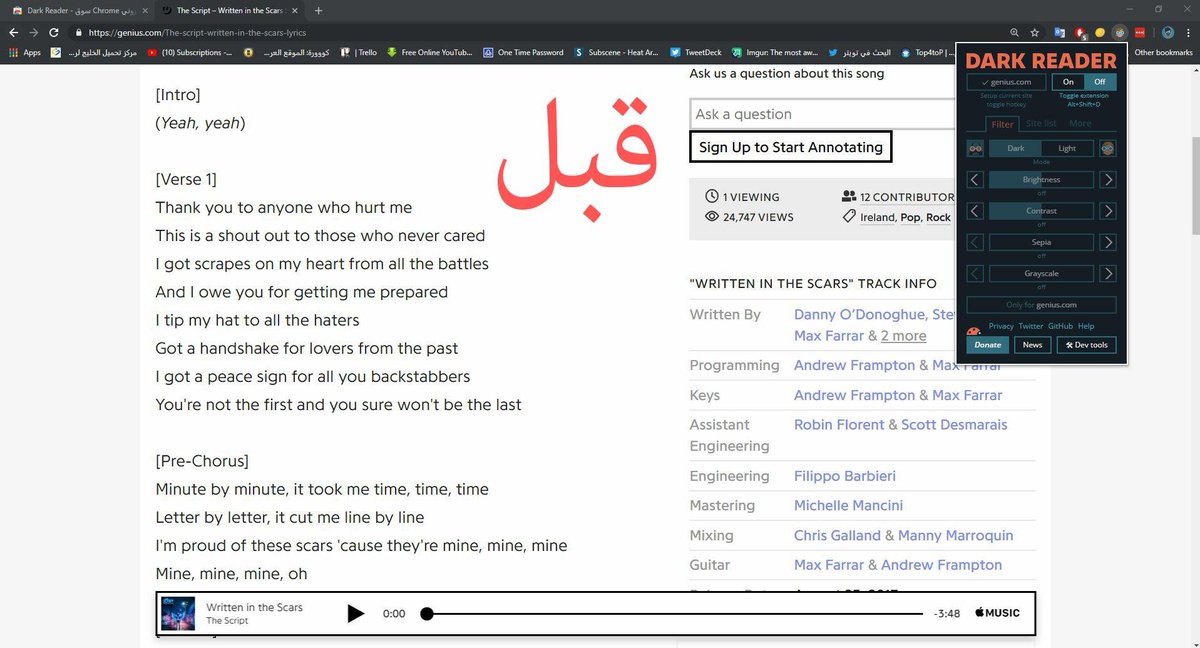Screen dimensions: 1200x648
Task: Play the Written in the Scars track
Action: pos(355,613)
